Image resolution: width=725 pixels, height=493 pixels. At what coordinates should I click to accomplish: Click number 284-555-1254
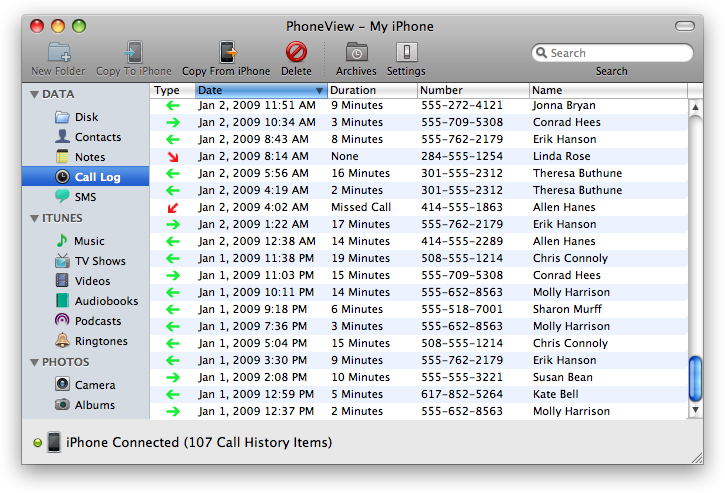(x=461, y=156)
